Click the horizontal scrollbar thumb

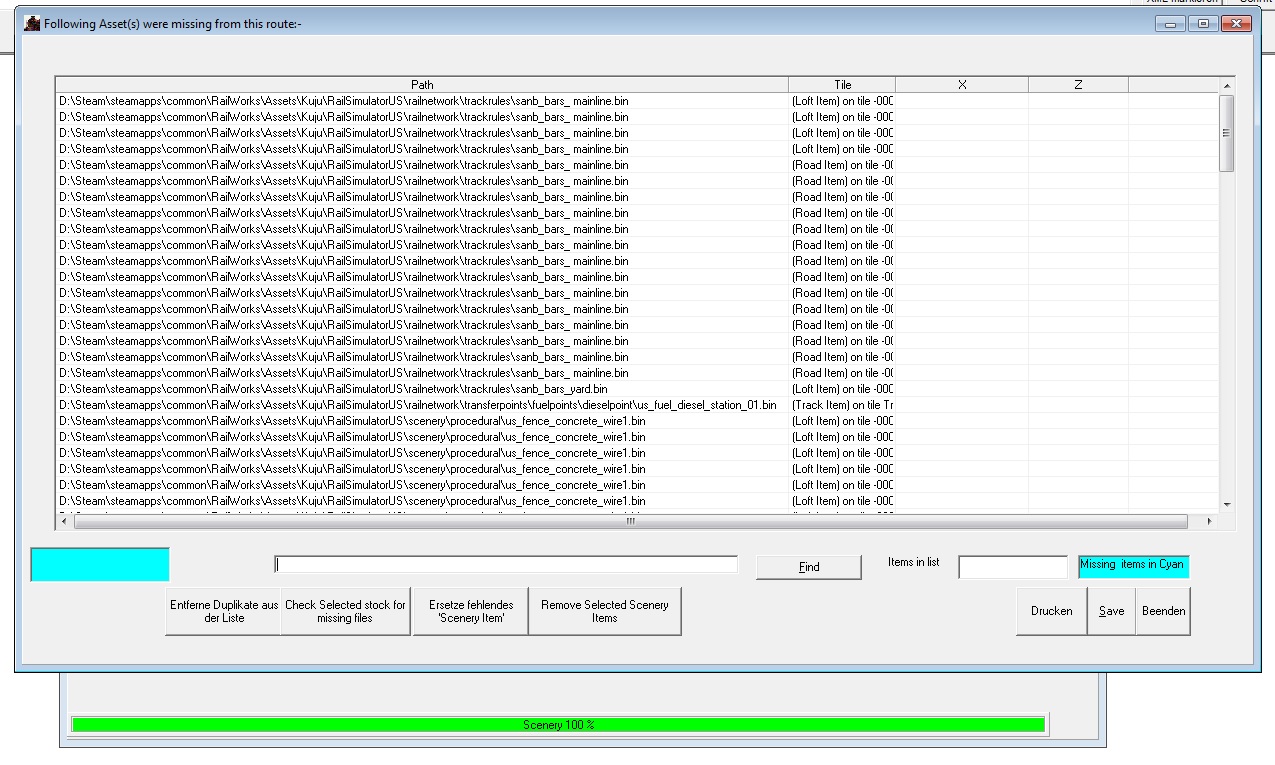pos(630,521)
